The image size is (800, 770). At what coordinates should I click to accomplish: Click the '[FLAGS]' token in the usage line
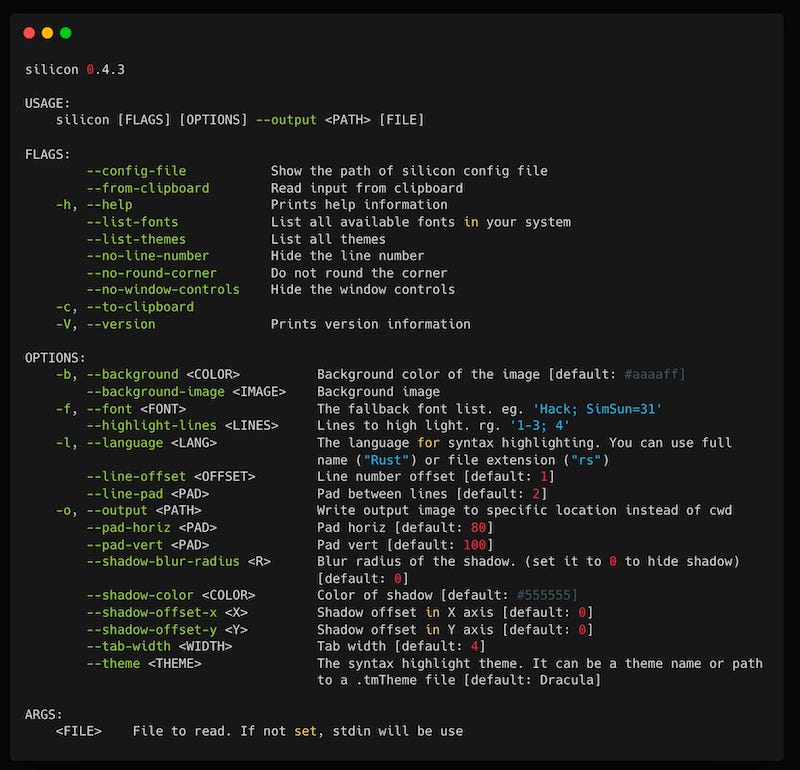[x=144, y=120]
